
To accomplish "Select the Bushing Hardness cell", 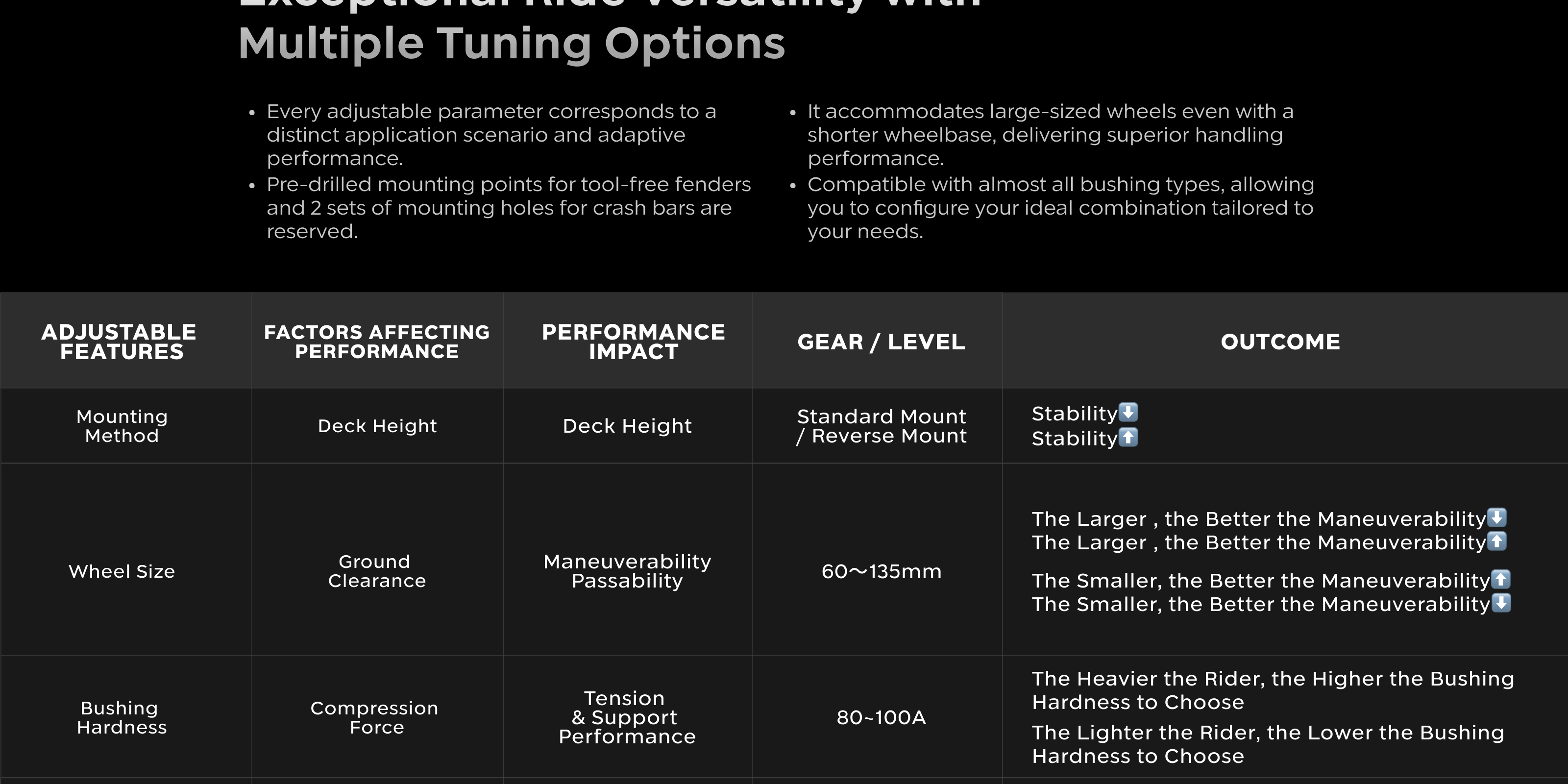I will [122, 718].
